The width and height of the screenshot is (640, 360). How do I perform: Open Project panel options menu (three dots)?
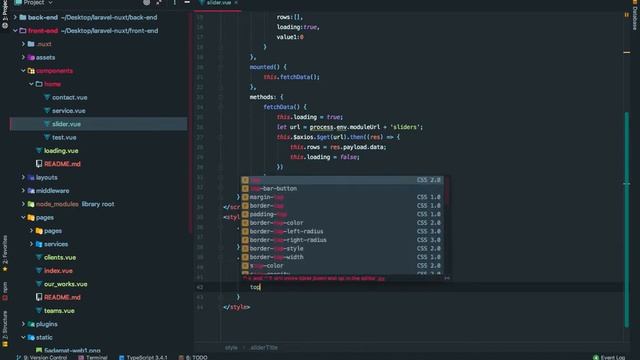click(174, 2)
